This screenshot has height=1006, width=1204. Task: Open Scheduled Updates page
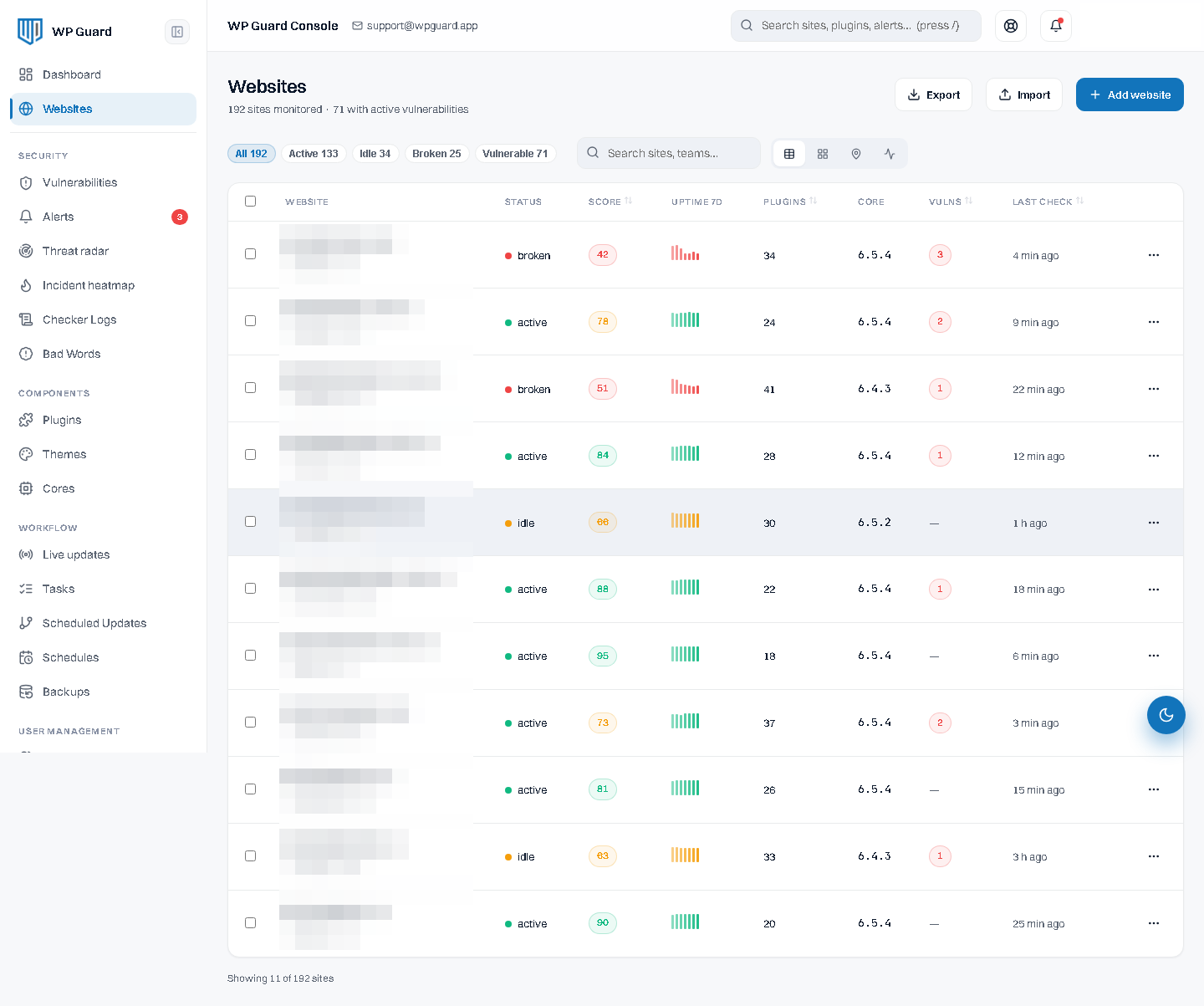click(x=103, y=623)
